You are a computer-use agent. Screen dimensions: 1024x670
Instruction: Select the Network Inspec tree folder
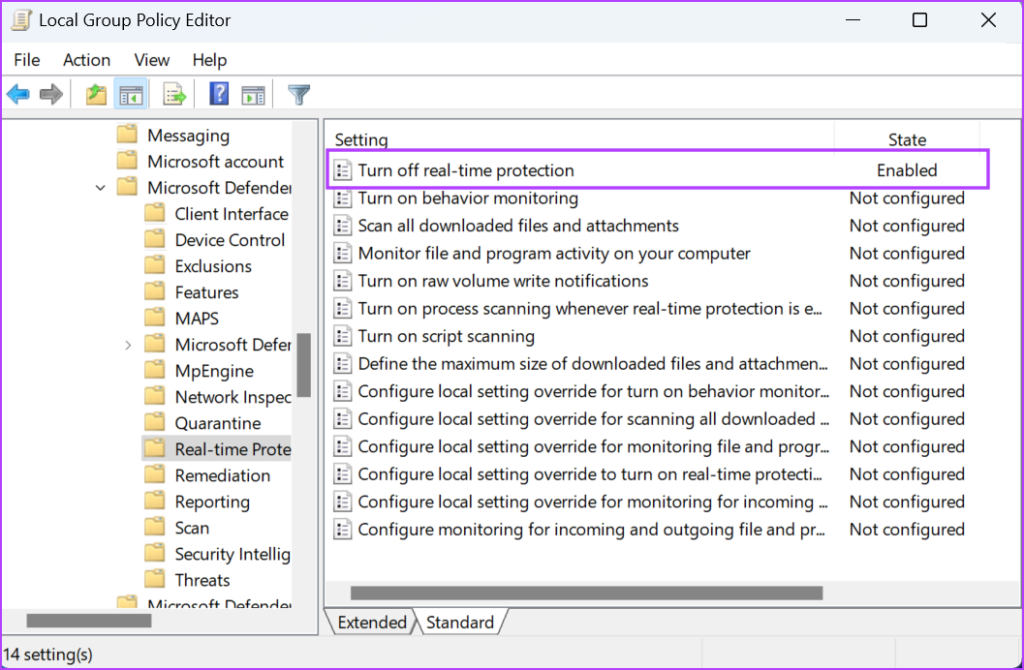[x=232, y=396]
